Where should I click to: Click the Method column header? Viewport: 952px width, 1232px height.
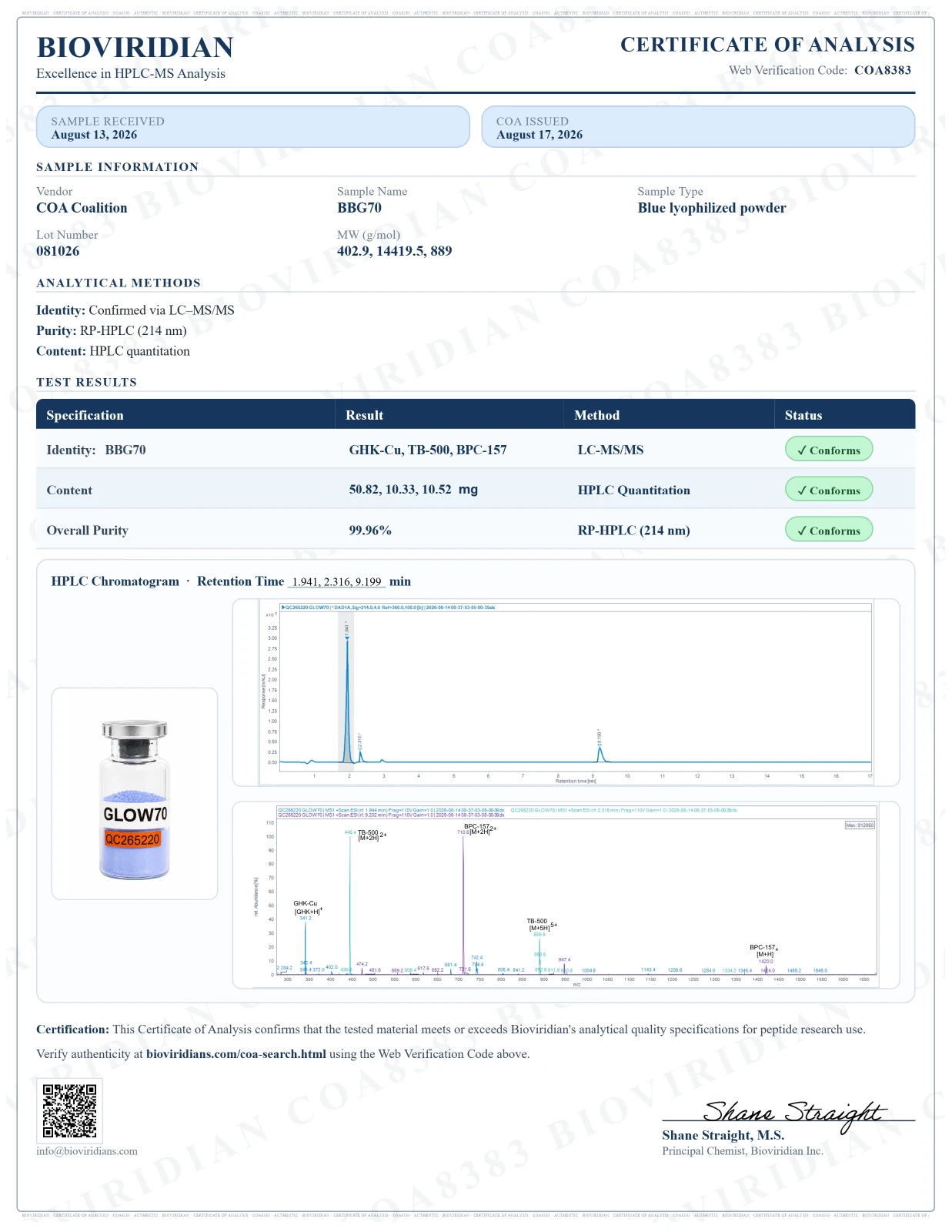(x=596, y=415)
